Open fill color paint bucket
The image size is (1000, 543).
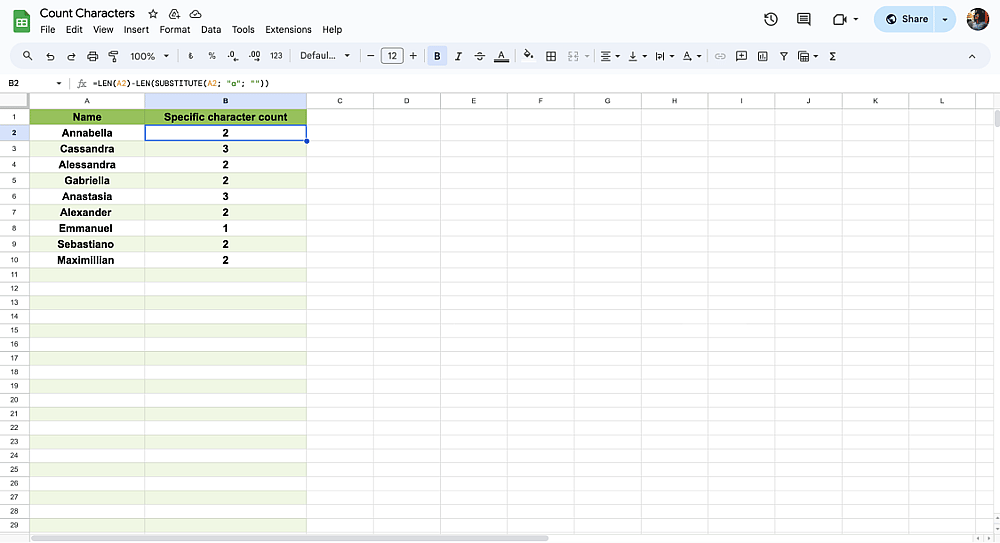[528, 56]
